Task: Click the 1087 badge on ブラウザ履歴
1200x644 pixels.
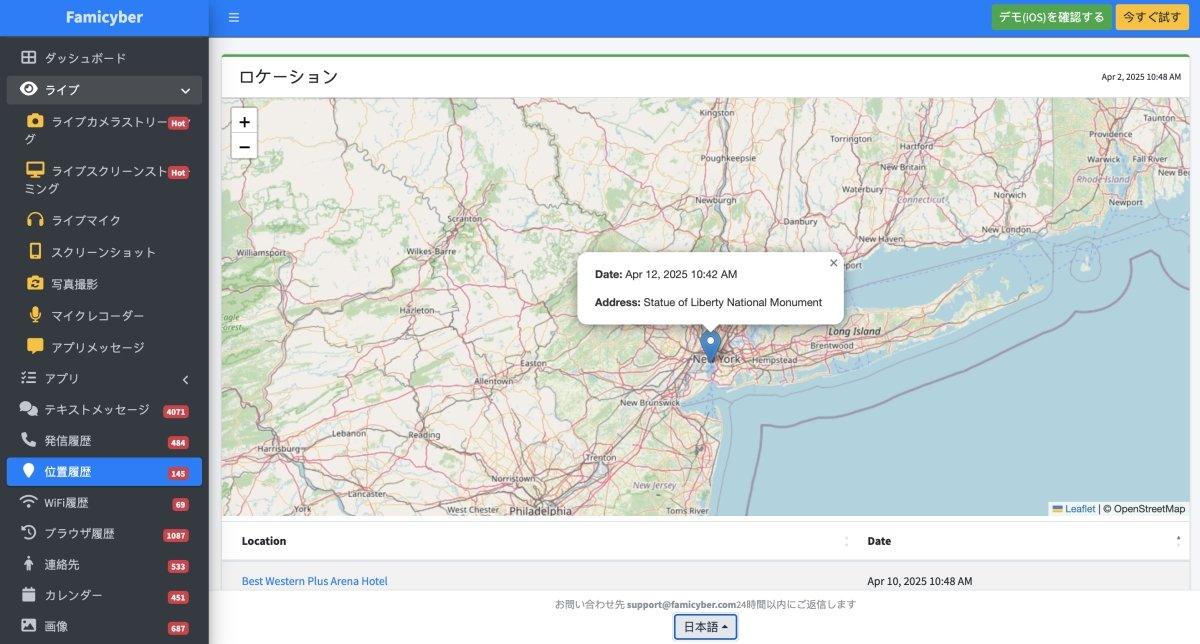Action: [x=176, y=536]
